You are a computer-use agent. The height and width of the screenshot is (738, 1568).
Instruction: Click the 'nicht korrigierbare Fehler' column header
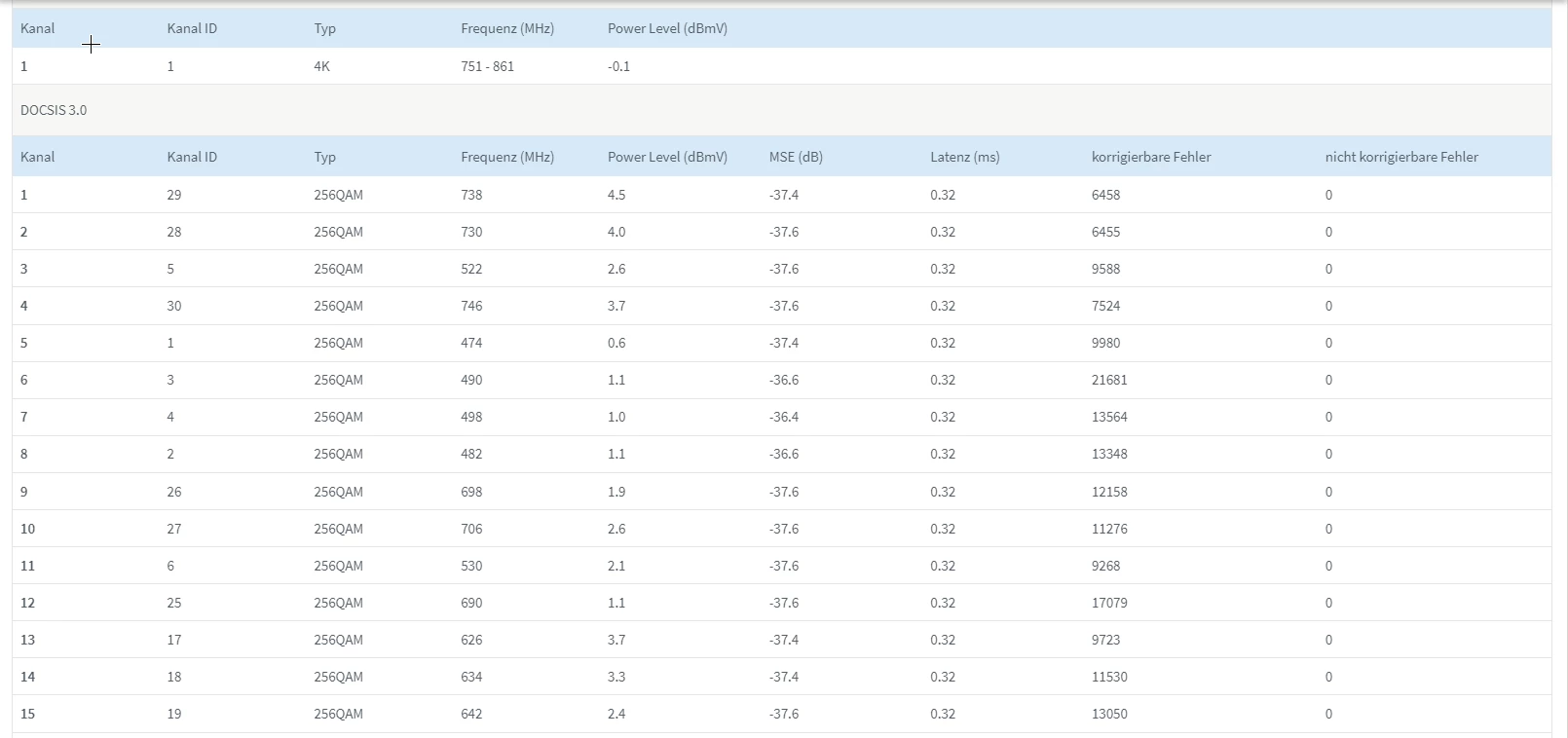(x=1401, y=157)
